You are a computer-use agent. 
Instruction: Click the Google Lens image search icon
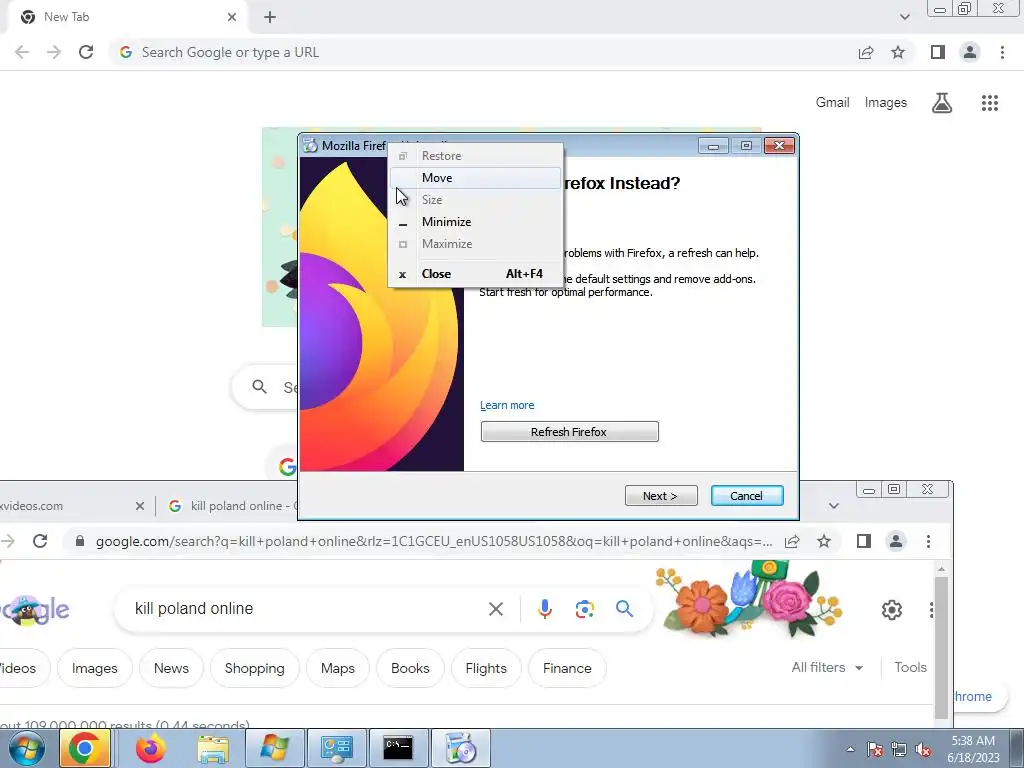point(584,609)
